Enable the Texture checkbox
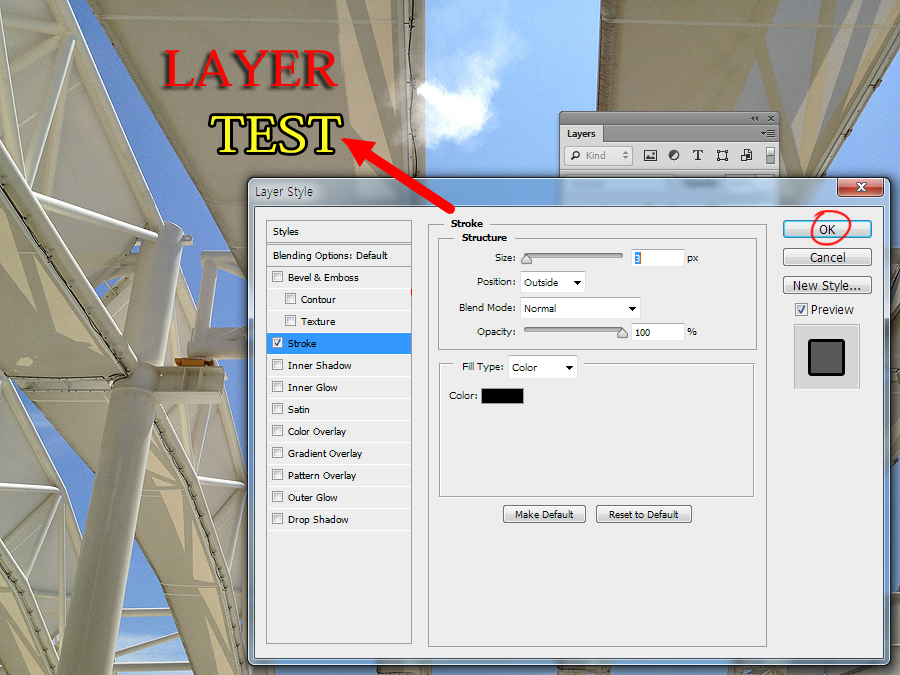This screenshot has width=900, height=675. click(290, 320)
